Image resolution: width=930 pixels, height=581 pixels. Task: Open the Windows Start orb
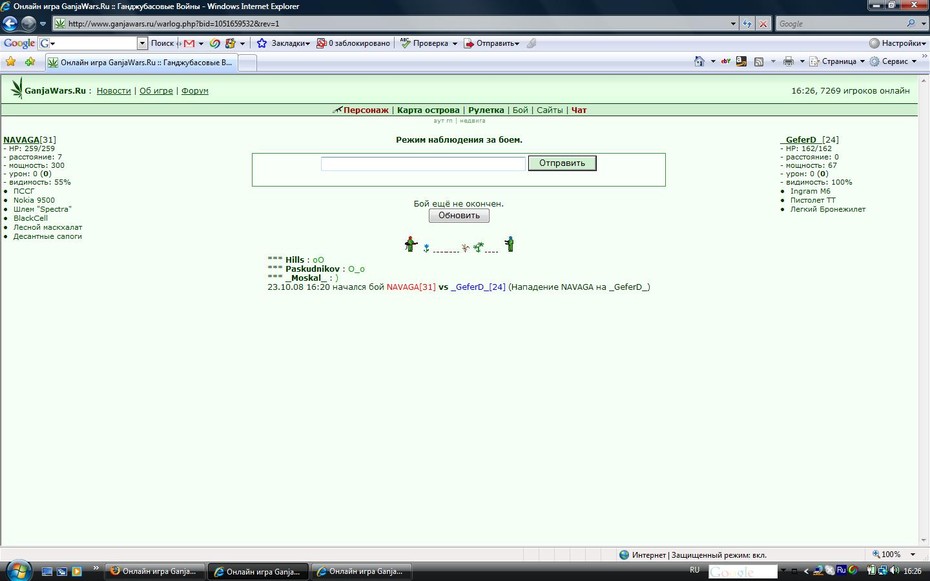tap(18, 570)
